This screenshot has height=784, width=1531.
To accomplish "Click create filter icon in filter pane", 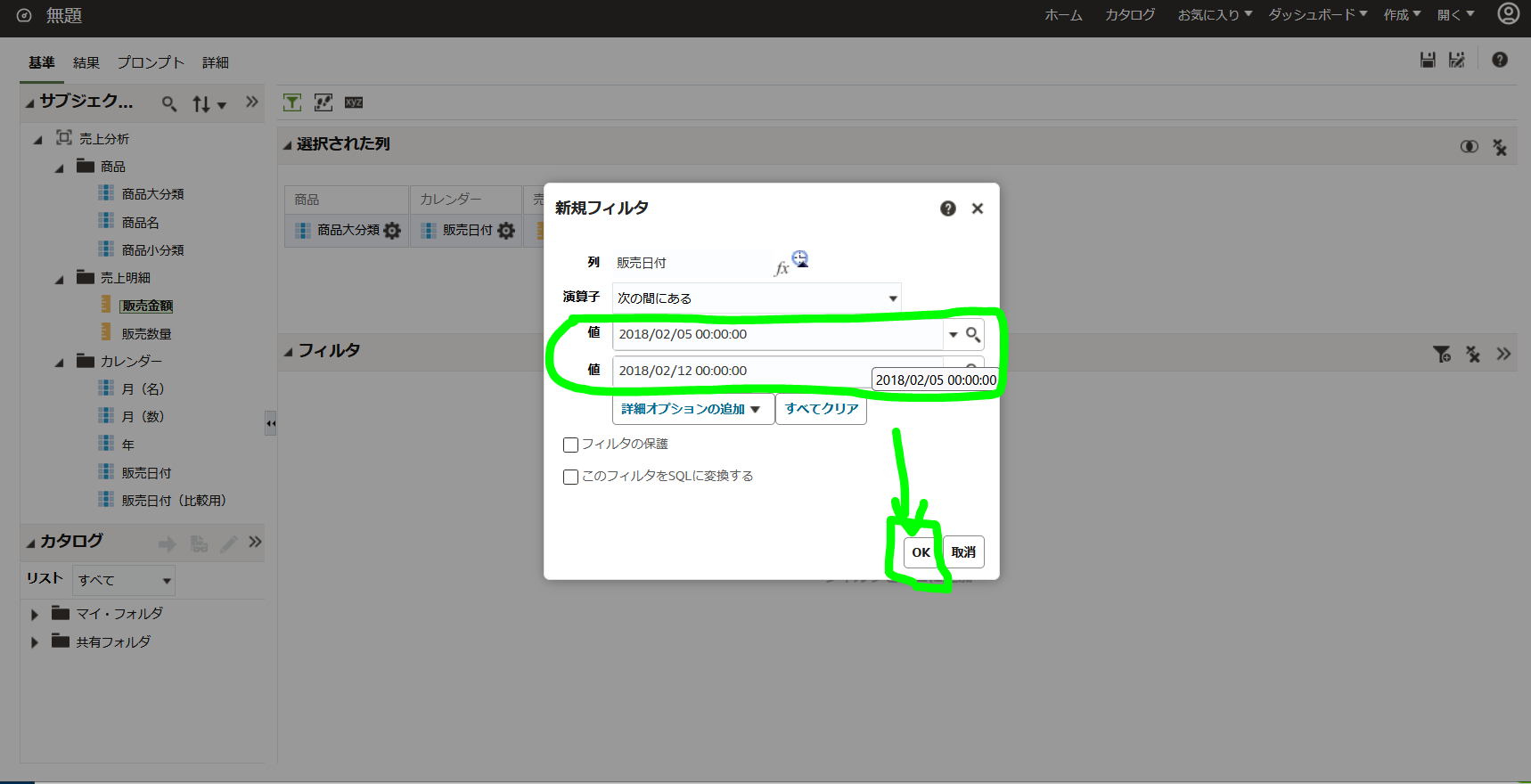I will pos(1442,355).
